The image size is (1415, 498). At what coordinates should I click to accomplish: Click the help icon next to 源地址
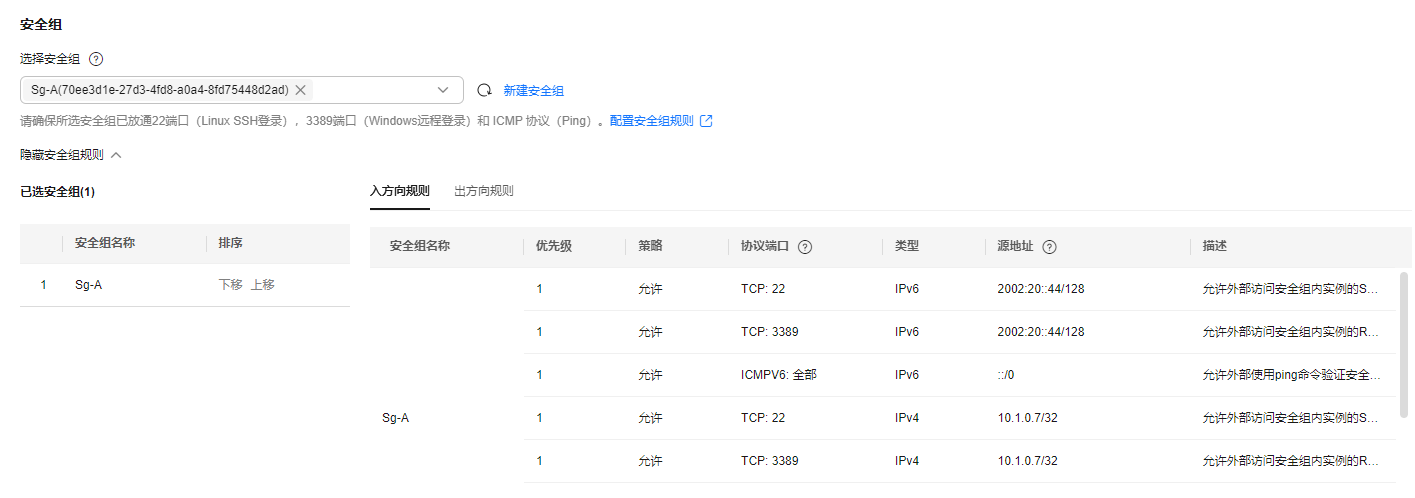[1049, 247]
